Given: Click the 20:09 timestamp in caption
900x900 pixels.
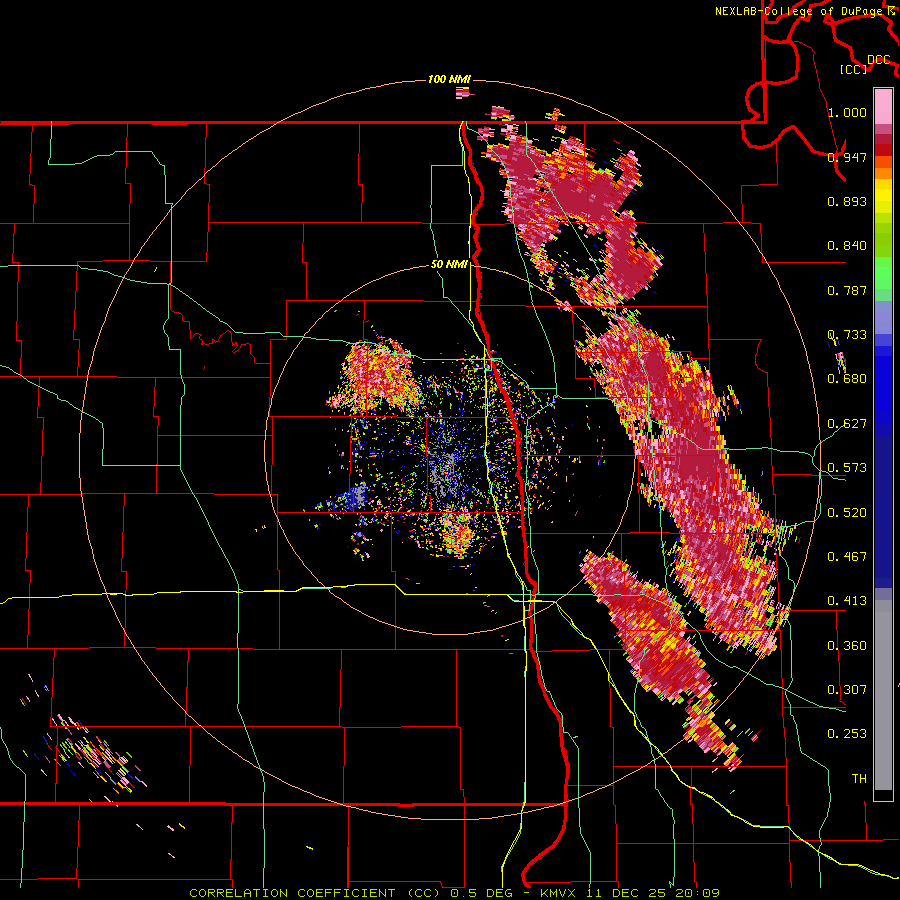Looking at the screenshot, I should pyautogui.click(x=698, y=893).
